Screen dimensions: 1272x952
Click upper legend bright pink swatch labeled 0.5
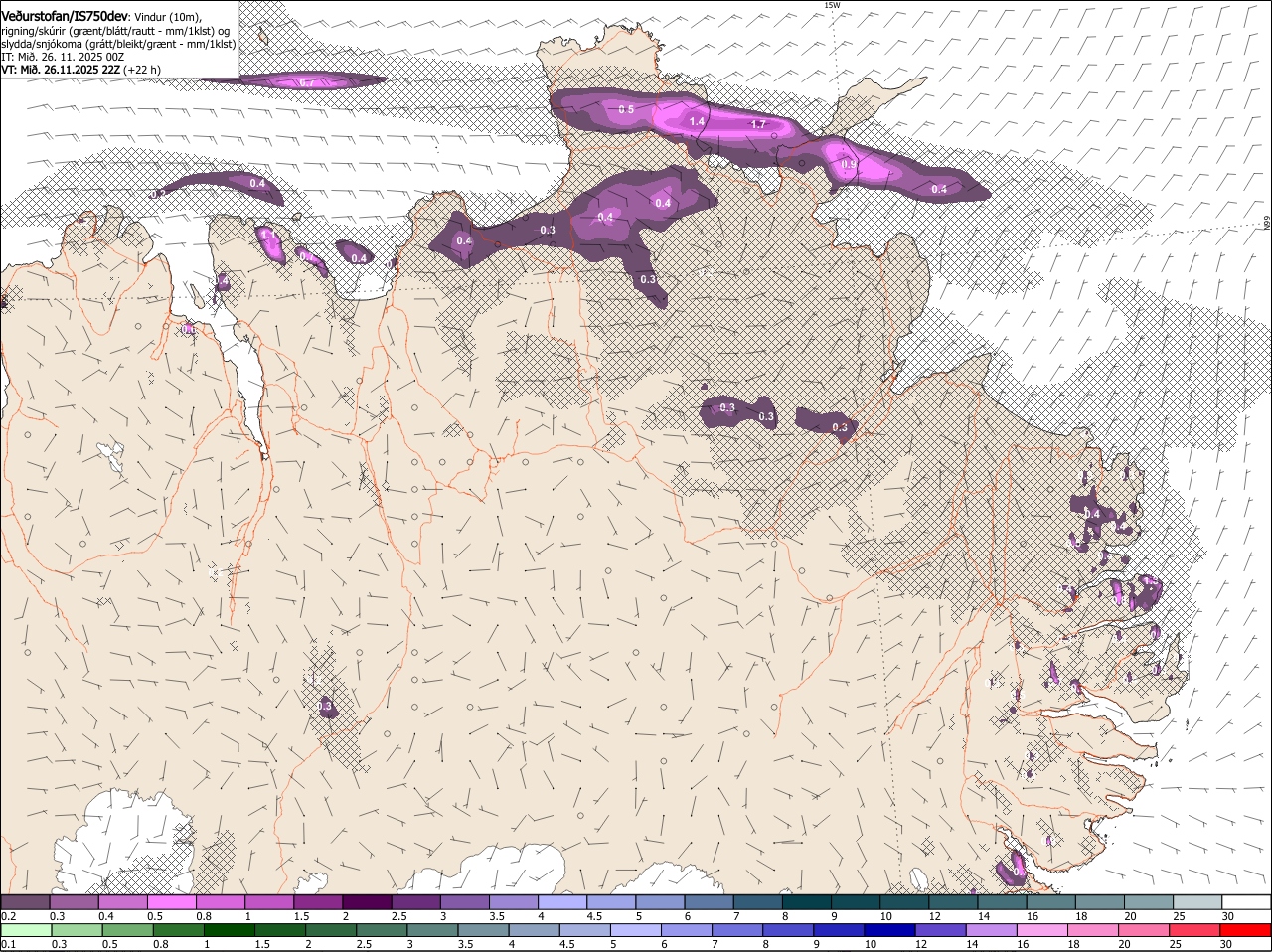[171, 901]
